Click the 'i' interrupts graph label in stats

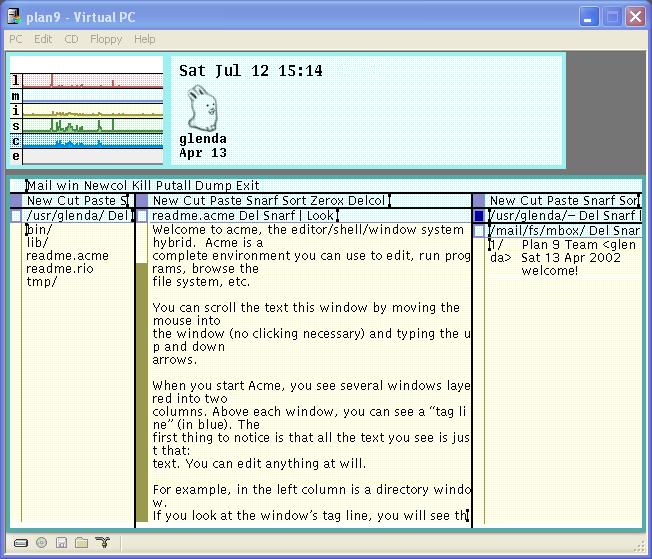pos(16,111)
